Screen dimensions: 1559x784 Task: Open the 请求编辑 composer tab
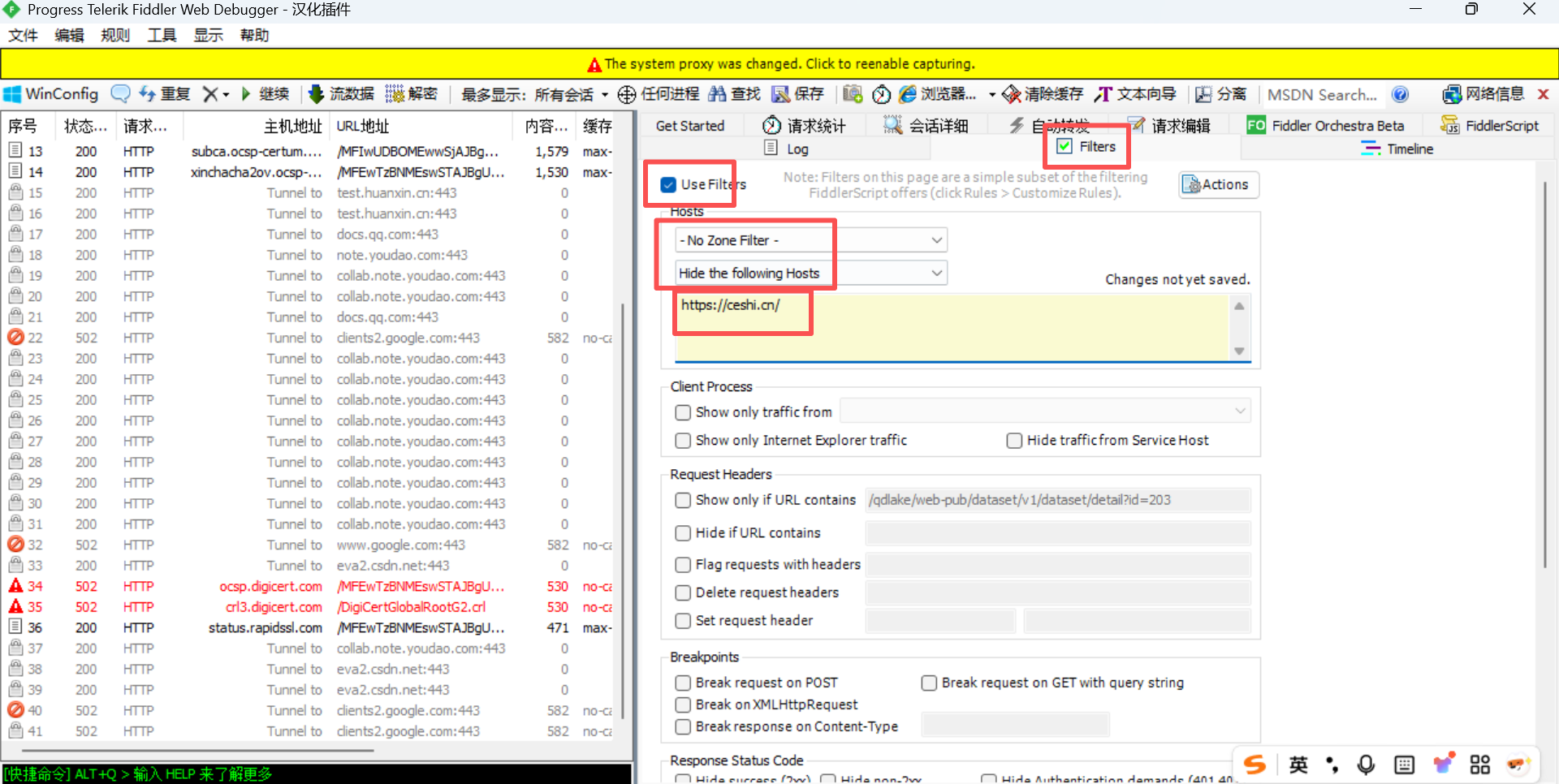1170,126
